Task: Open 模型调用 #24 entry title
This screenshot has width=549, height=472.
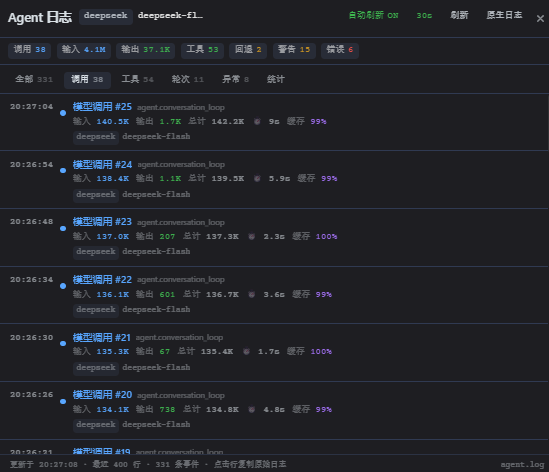Action: tap(102, 165)
